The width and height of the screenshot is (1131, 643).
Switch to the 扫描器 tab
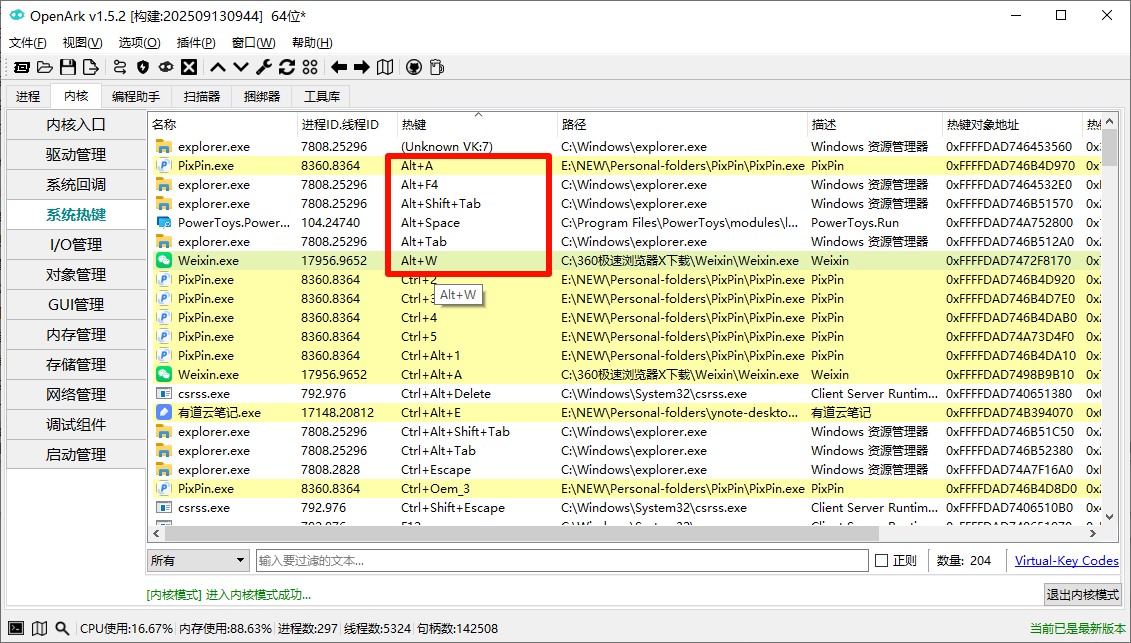[201, 96]
